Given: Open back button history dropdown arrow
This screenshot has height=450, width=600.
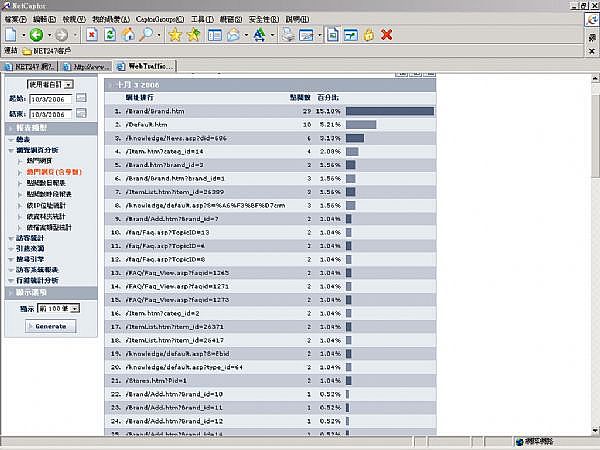Looking at the screenshot, I should click(49, 35).
